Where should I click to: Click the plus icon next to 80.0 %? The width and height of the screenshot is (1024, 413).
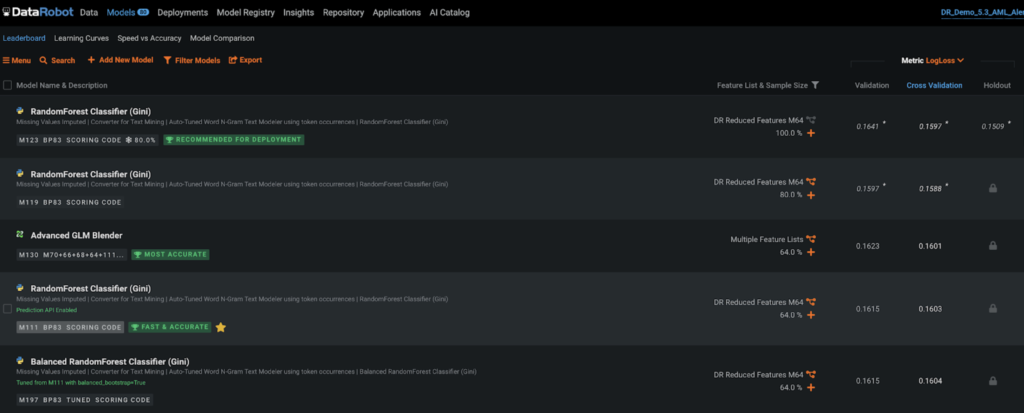coord(811,195)
